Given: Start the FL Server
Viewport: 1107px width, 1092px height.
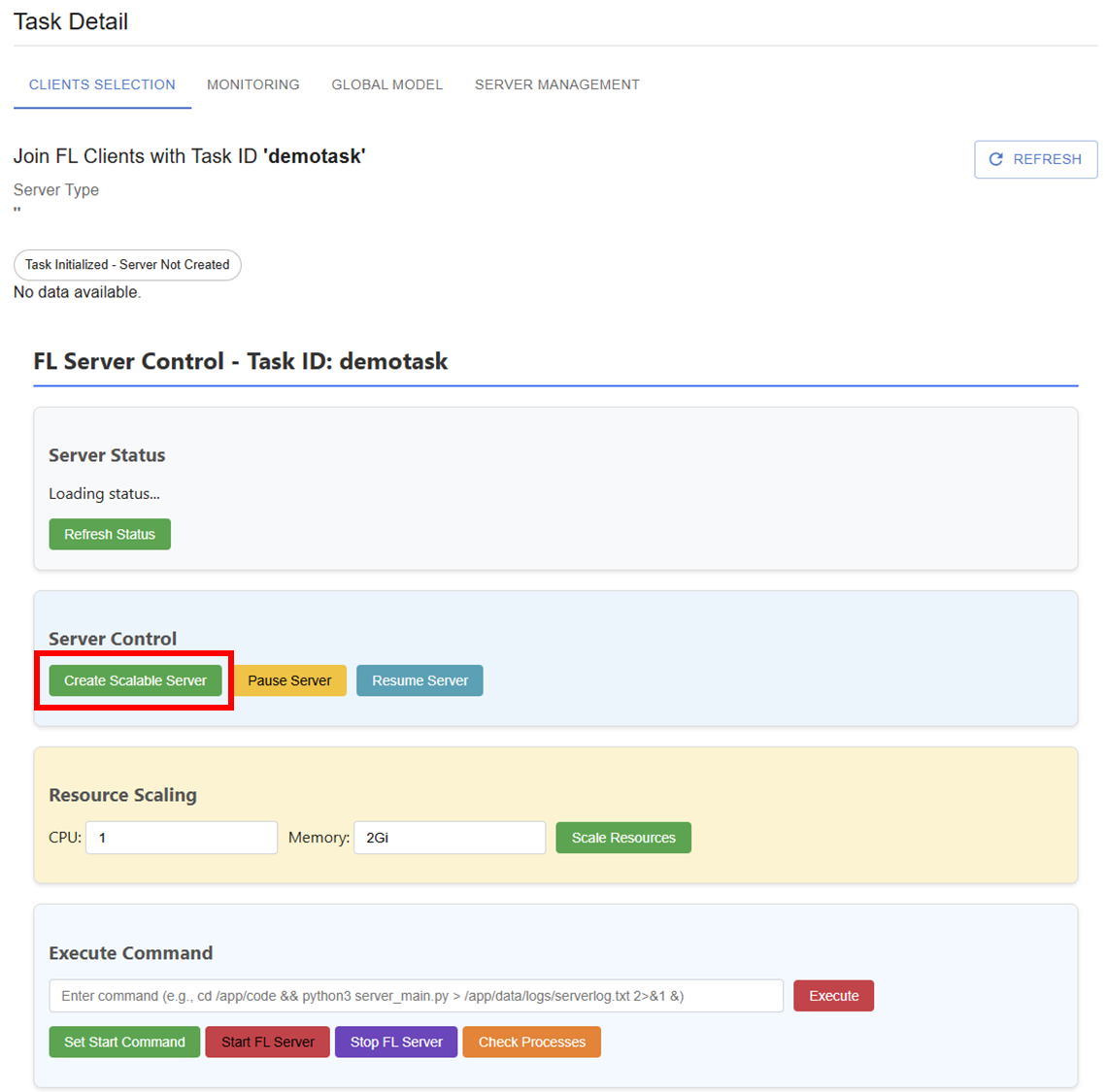Looking at the screenshot, I should tap(267, 1042).
